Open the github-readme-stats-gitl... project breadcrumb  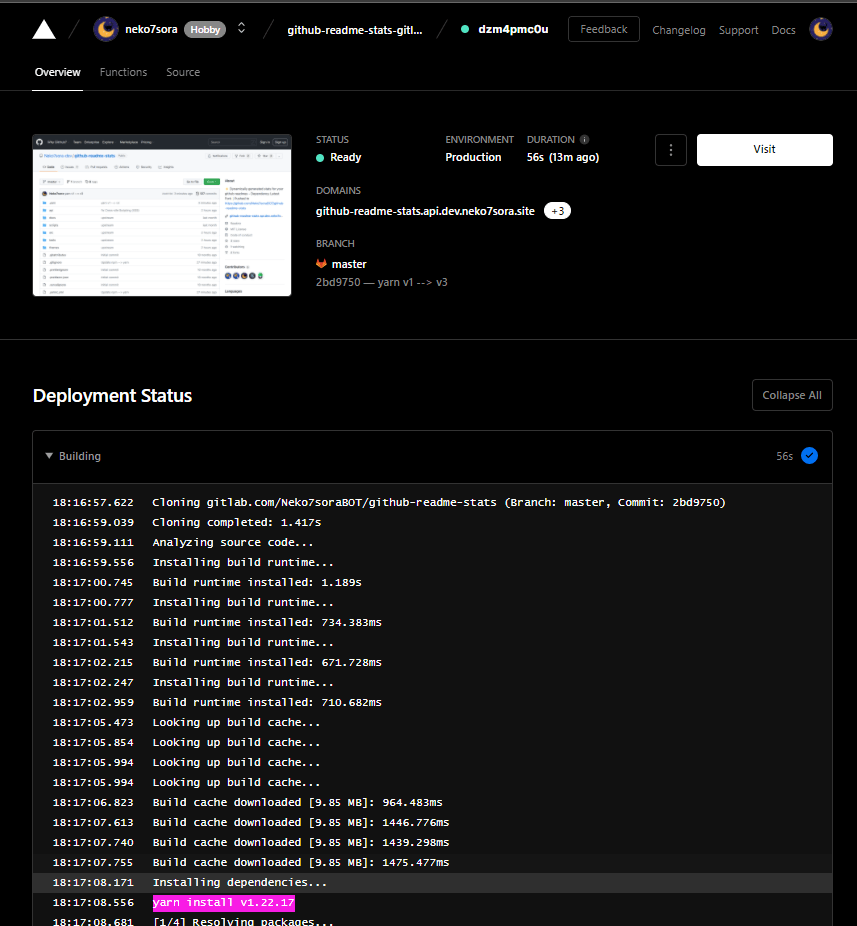click(354, 30)
